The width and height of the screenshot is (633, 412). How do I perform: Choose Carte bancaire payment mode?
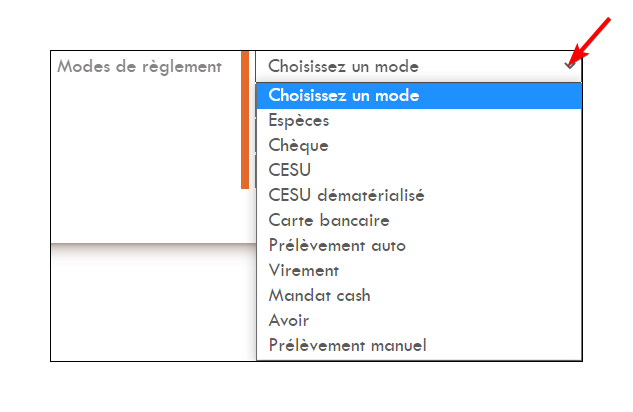pyautogui.click(x=419, y=221)
